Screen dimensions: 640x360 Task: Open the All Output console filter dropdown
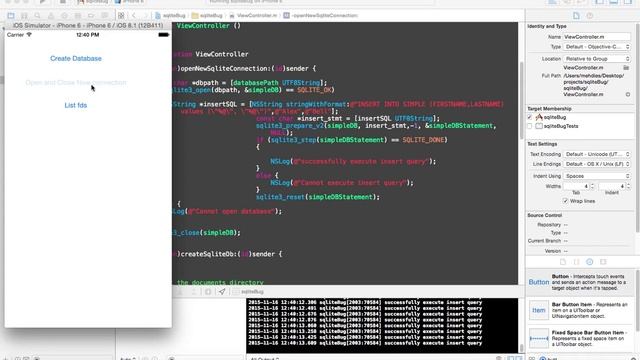click(x=264, y=358)
